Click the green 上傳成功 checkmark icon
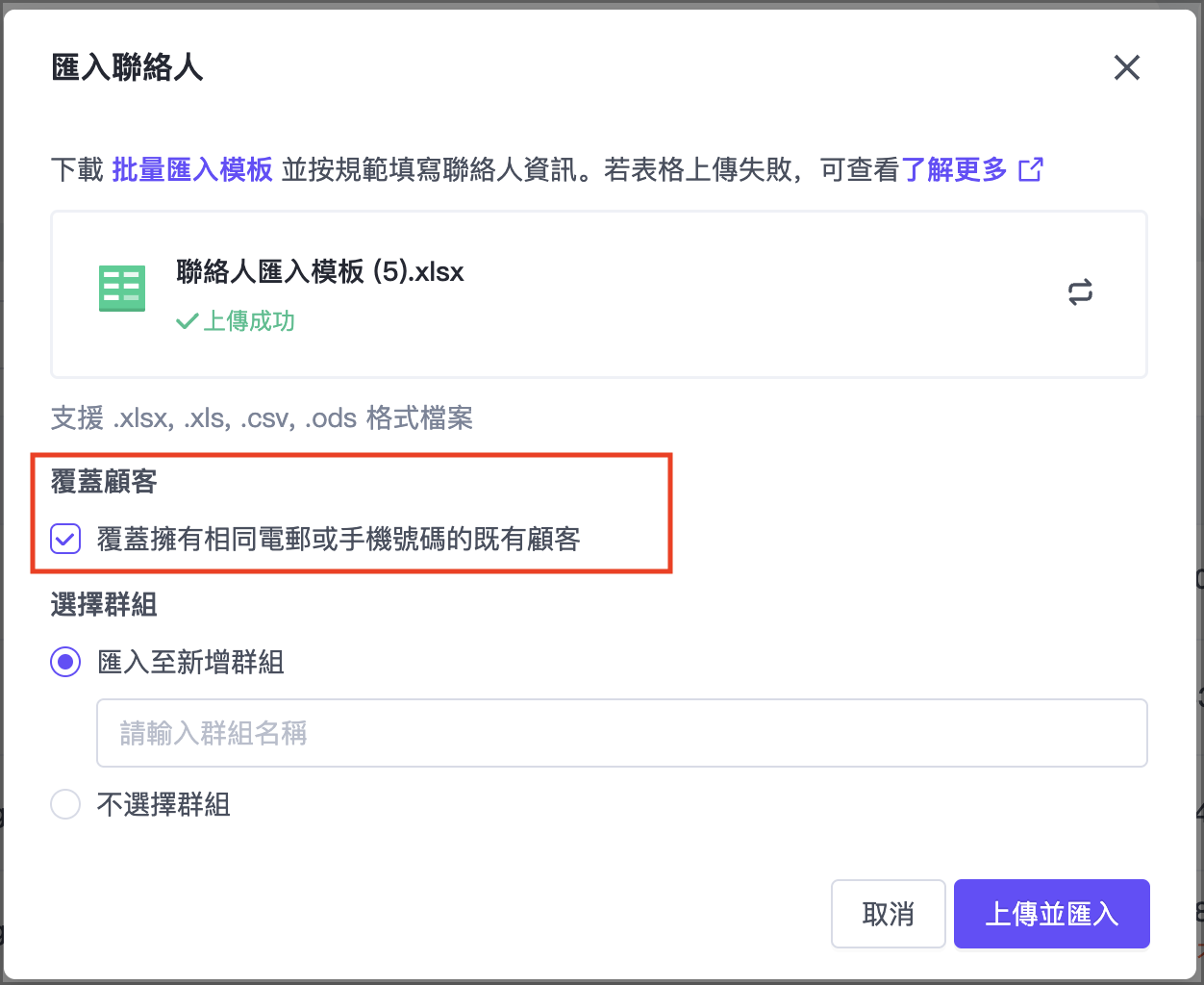The height and width of the screenshot is (985, 1204). (187, 321)
